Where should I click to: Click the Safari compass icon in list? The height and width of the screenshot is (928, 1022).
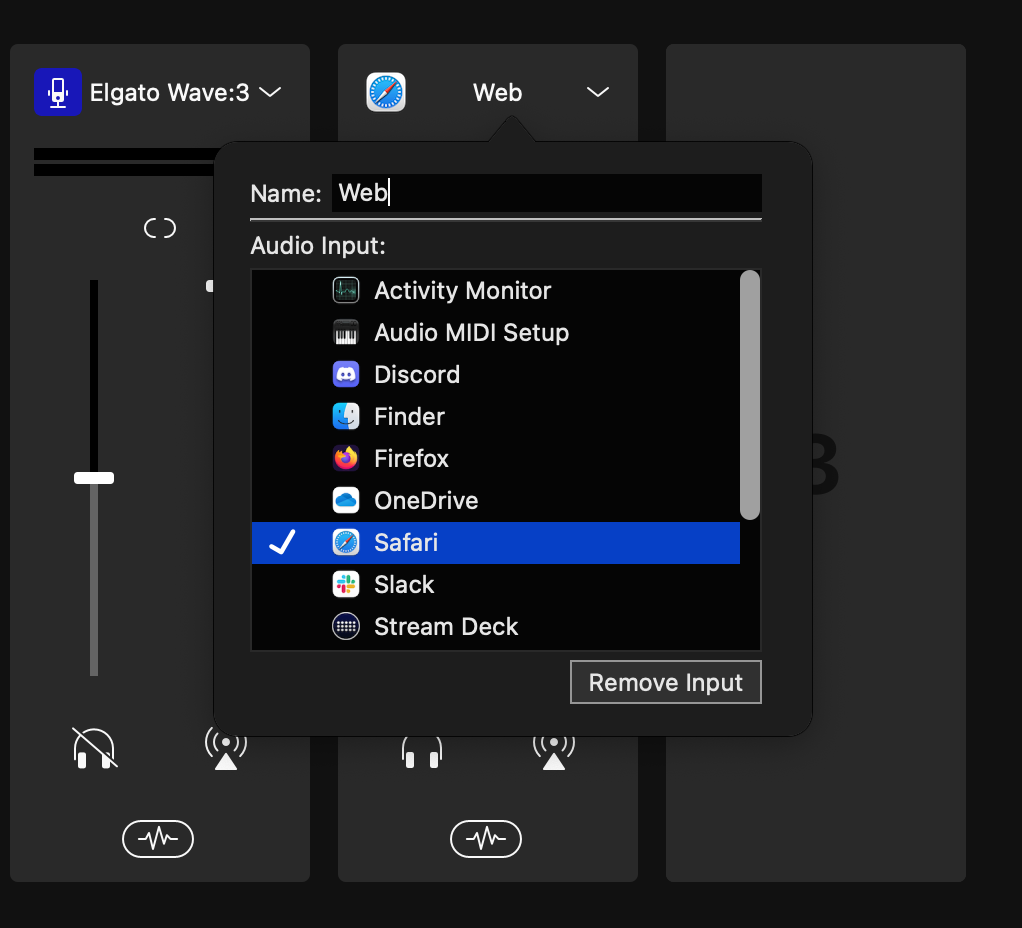[346, 543]
